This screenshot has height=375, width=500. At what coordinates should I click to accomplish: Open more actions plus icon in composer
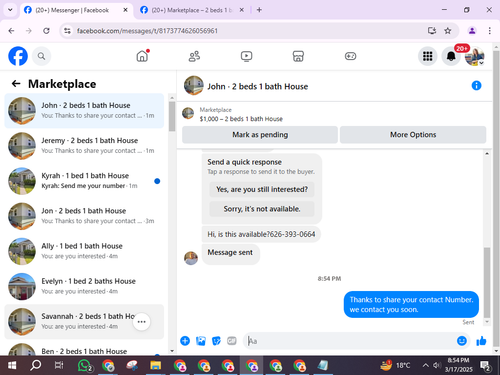point(185,341)
